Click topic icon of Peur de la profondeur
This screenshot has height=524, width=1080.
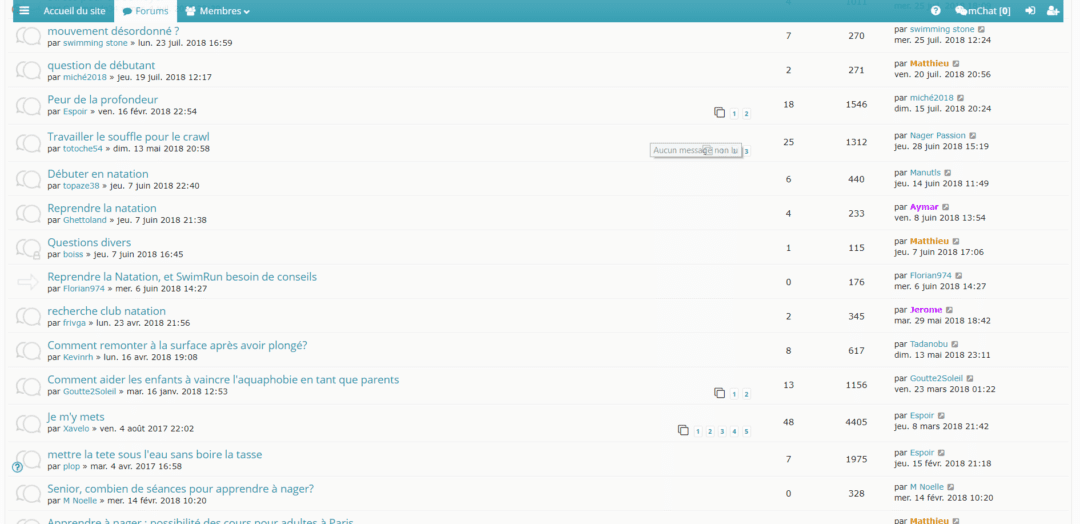coord(28,105)
